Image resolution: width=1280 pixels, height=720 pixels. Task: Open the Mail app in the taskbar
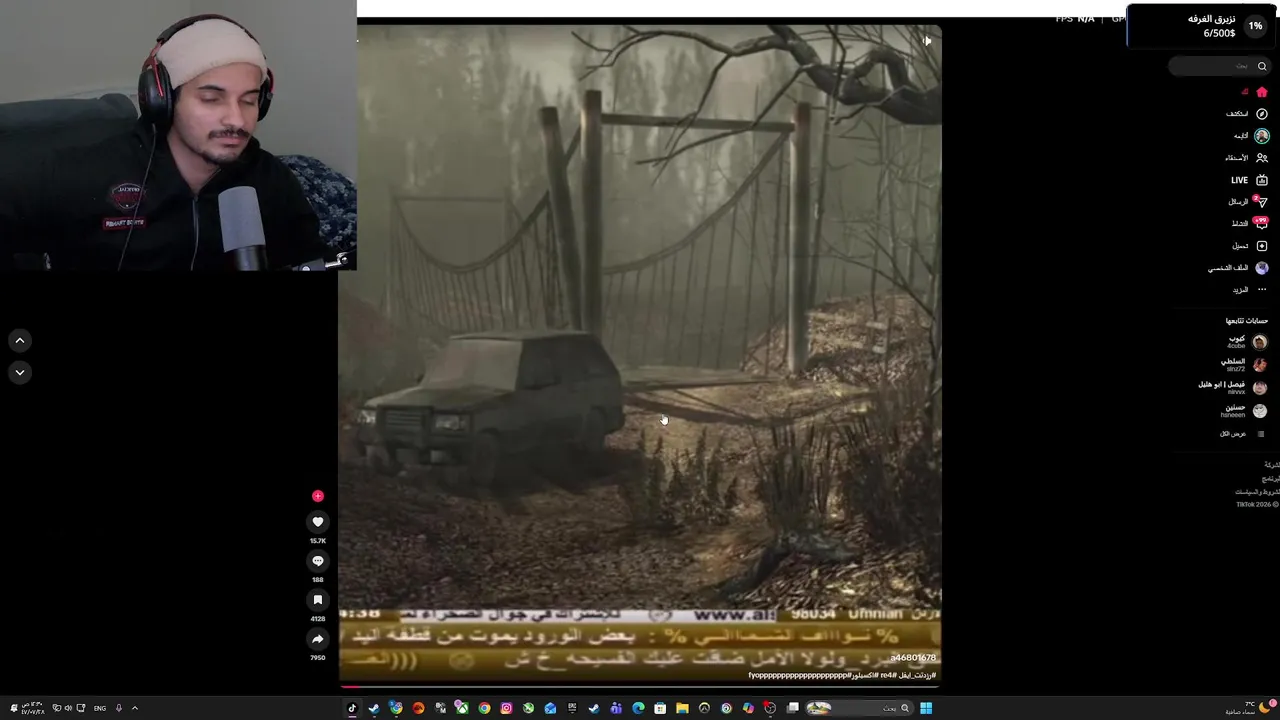pos(550,708)
